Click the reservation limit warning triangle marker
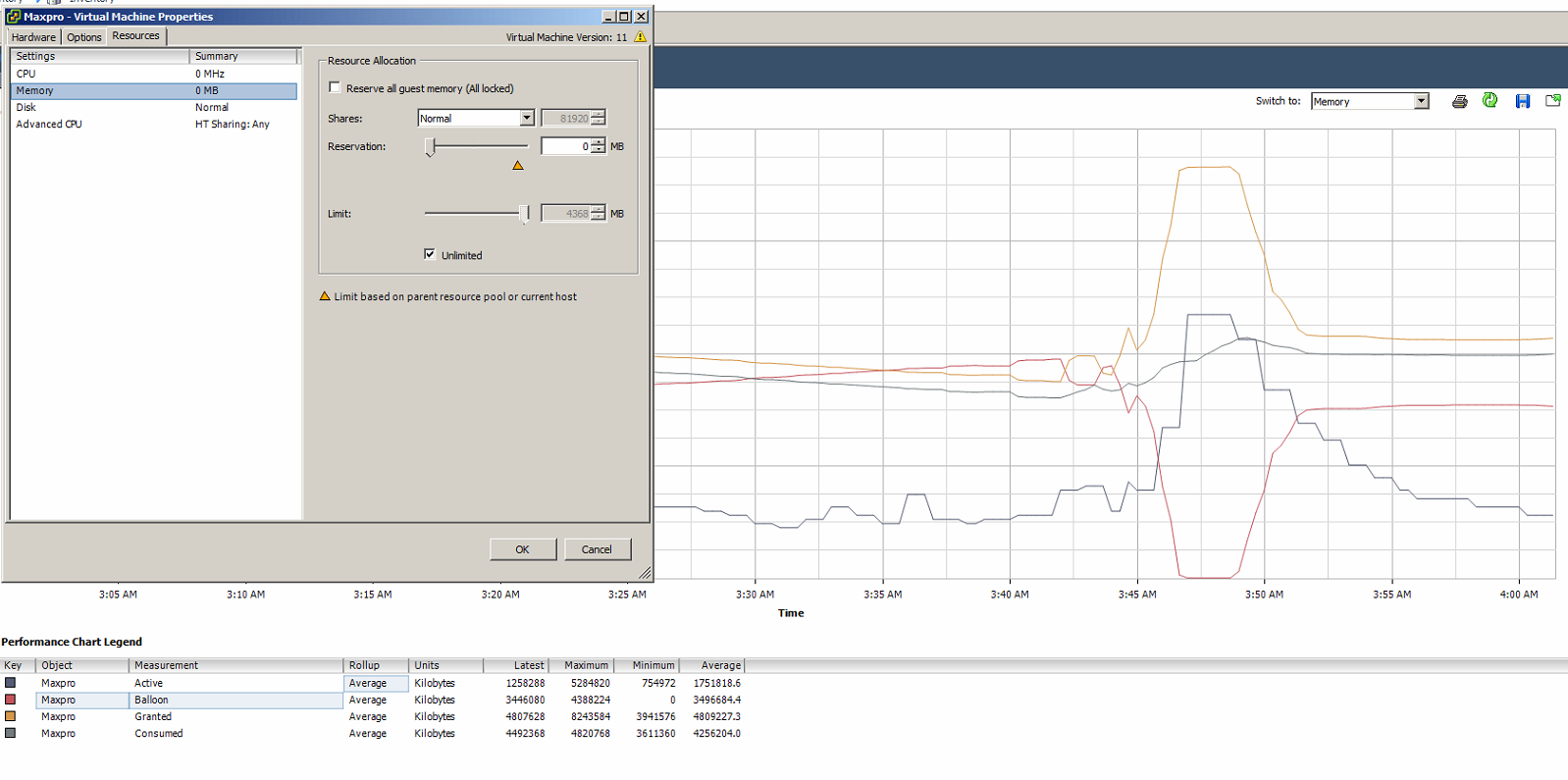Image resolution: width=1568 pixels, height=780 pixels. point(518,165)
